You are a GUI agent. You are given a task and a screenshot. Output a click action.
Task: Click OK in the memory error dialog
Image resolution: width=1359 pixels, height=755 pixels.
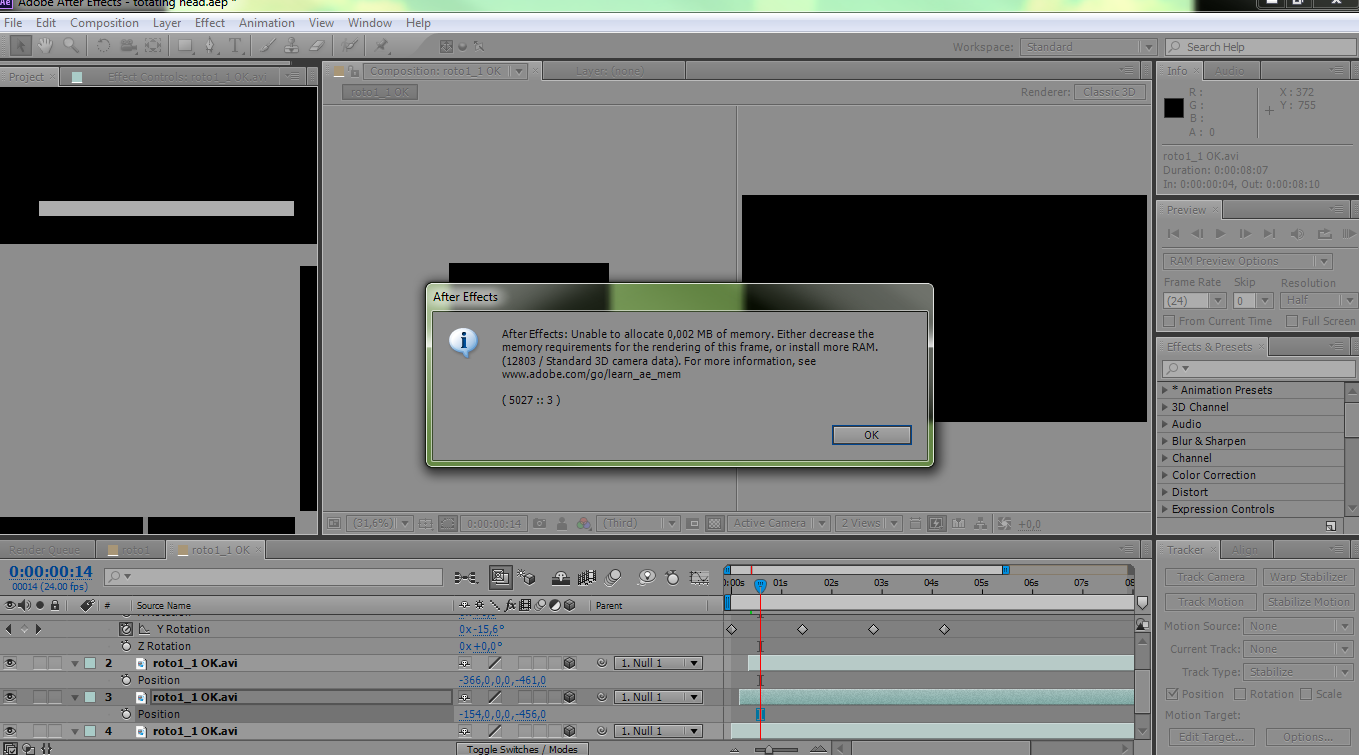(x=871, y=435)
